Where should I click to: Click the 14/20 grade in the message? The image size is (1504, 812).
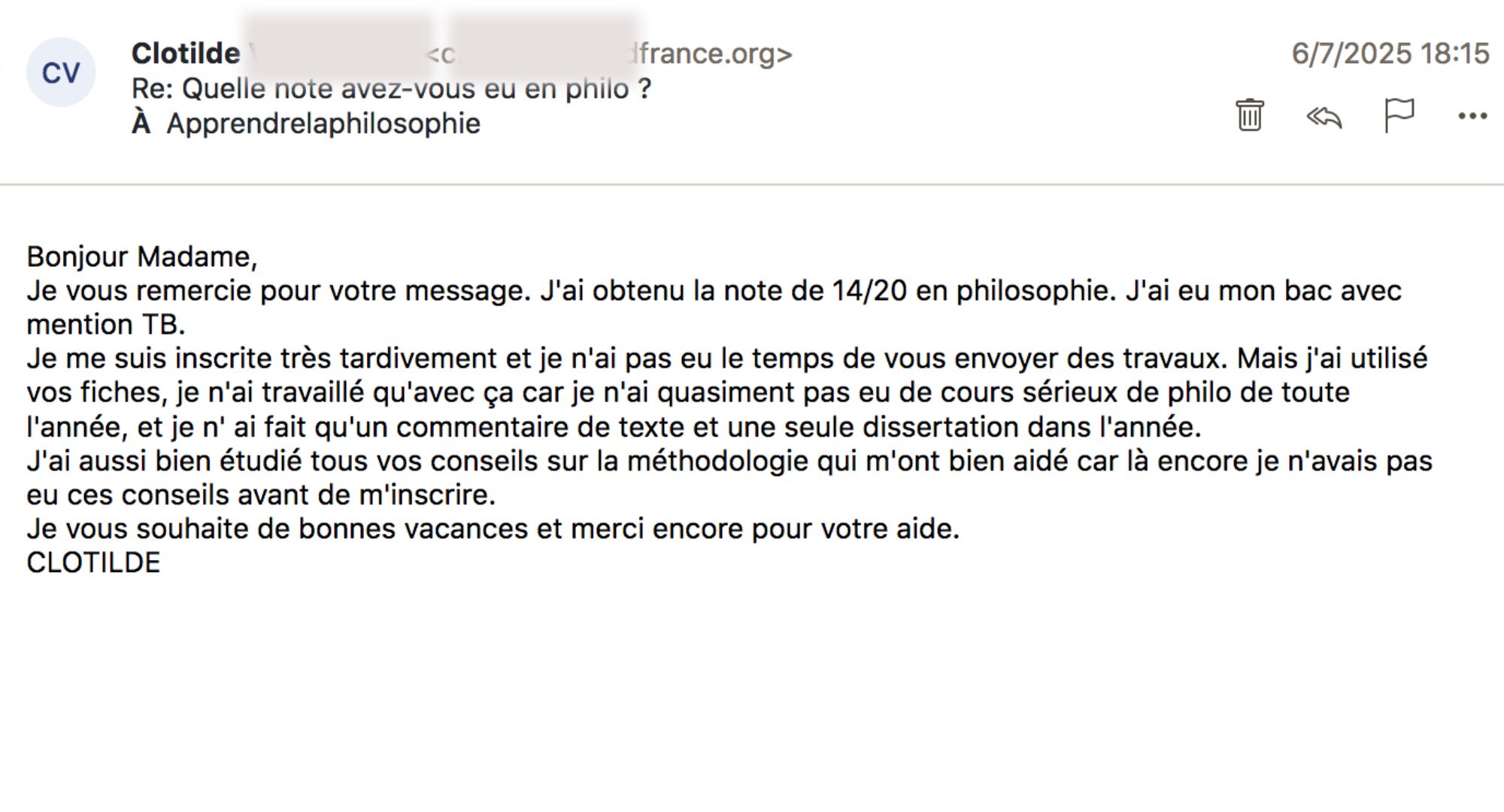coord(869,291)
